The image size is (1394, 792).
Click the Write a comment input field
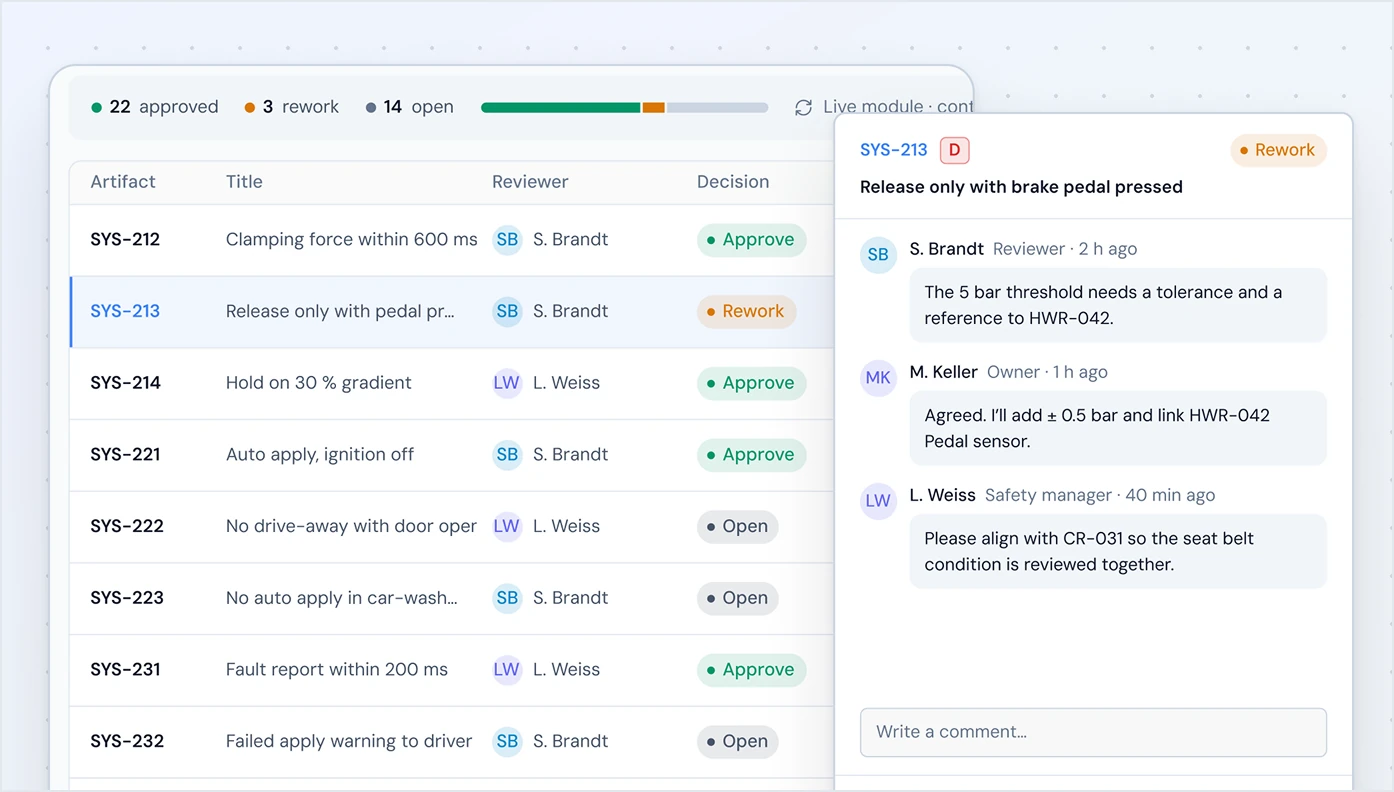1093,732
